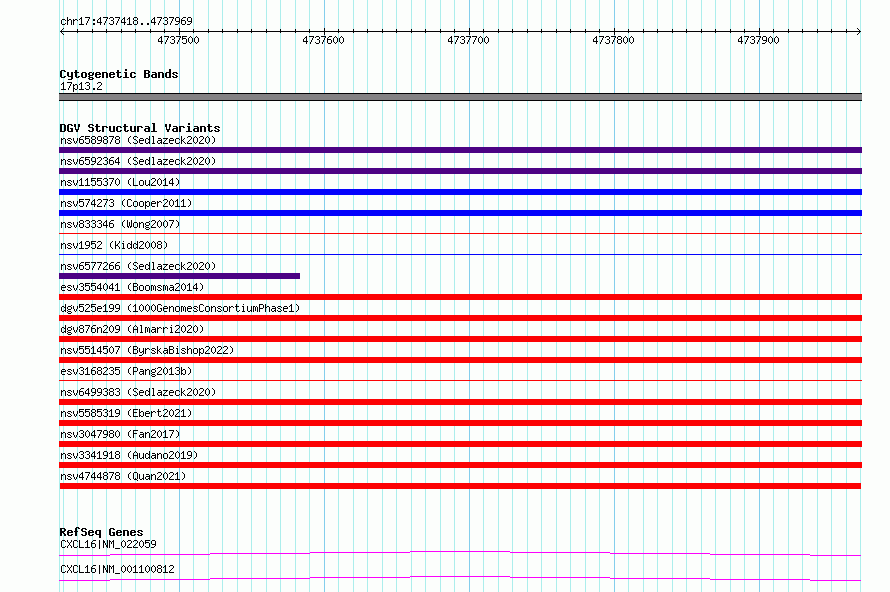This screenshot has height=592, width=890.
Task: Click the thin red line of esv3168235
Action: click(460, 380)
